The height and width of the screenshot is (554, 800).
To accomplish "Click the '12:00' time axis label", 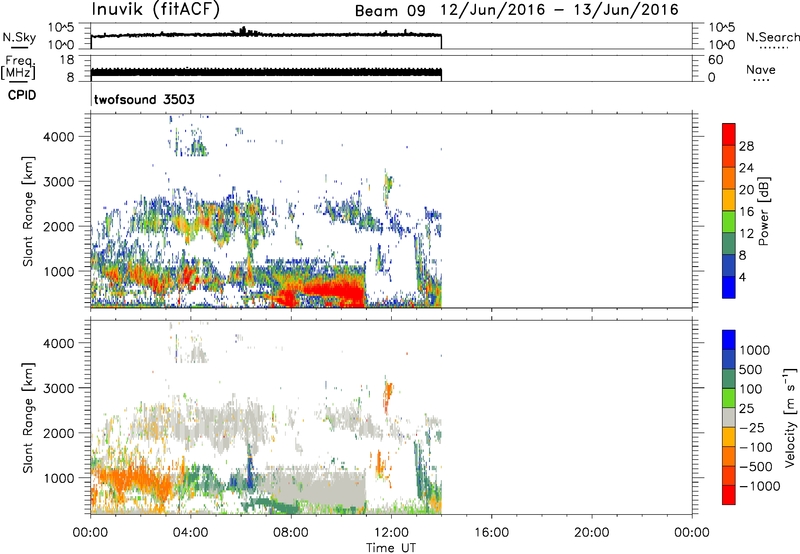I will (391, 533).
